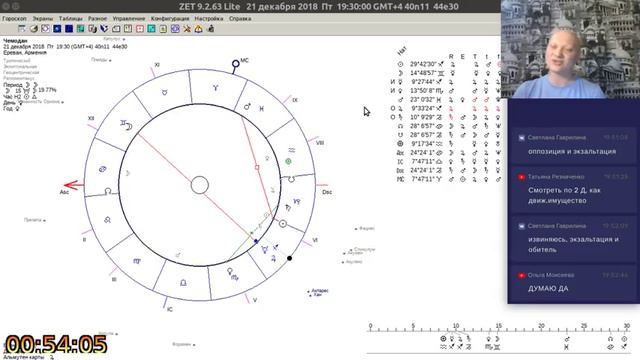The width and height of the screenshot is (640, 360).
Task: Click the document with globe toolbar icon
Action: (93, 29)
